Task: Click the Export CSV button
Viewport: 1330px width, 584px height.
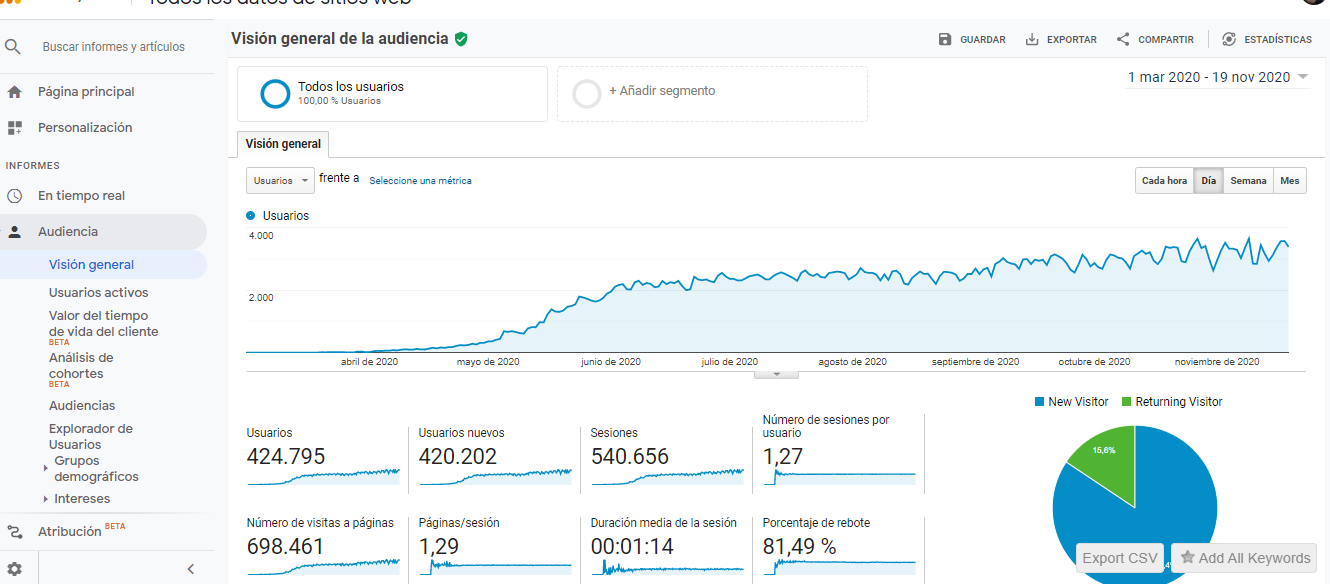Action: click(1120, 558)
